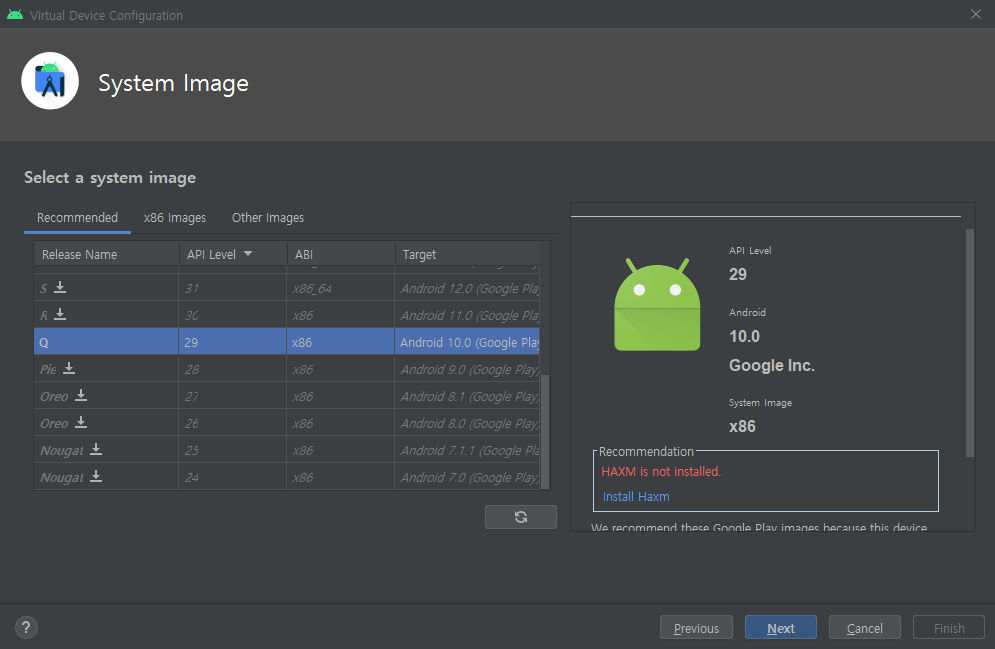Select the Android 8.0 target cell
Image resolution: width=995 pixels, height=649 pixels.
(x=467, y=423)
